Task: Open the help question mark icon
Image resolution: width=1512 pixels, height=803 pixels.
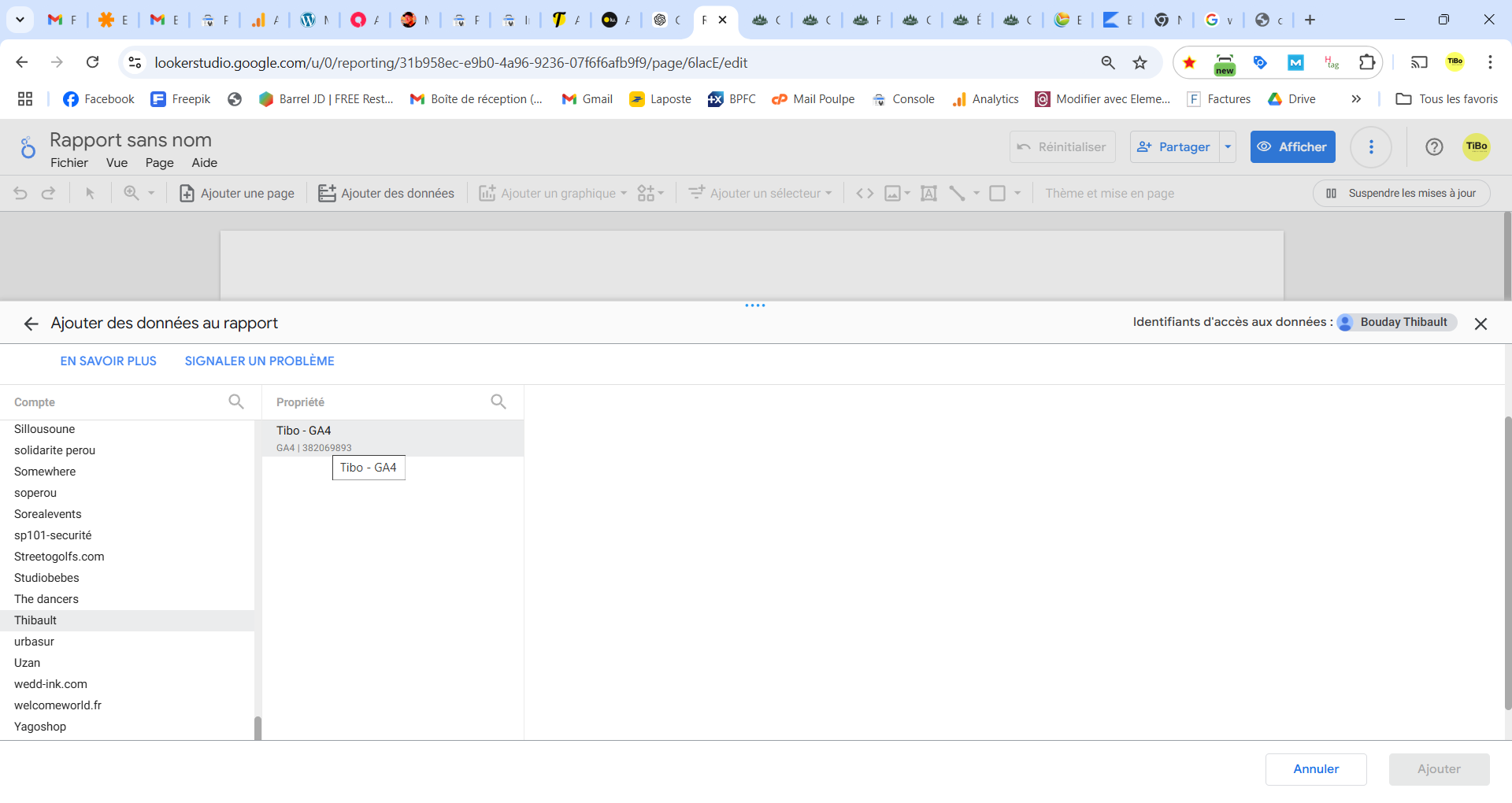Action: pos(1434,146)
